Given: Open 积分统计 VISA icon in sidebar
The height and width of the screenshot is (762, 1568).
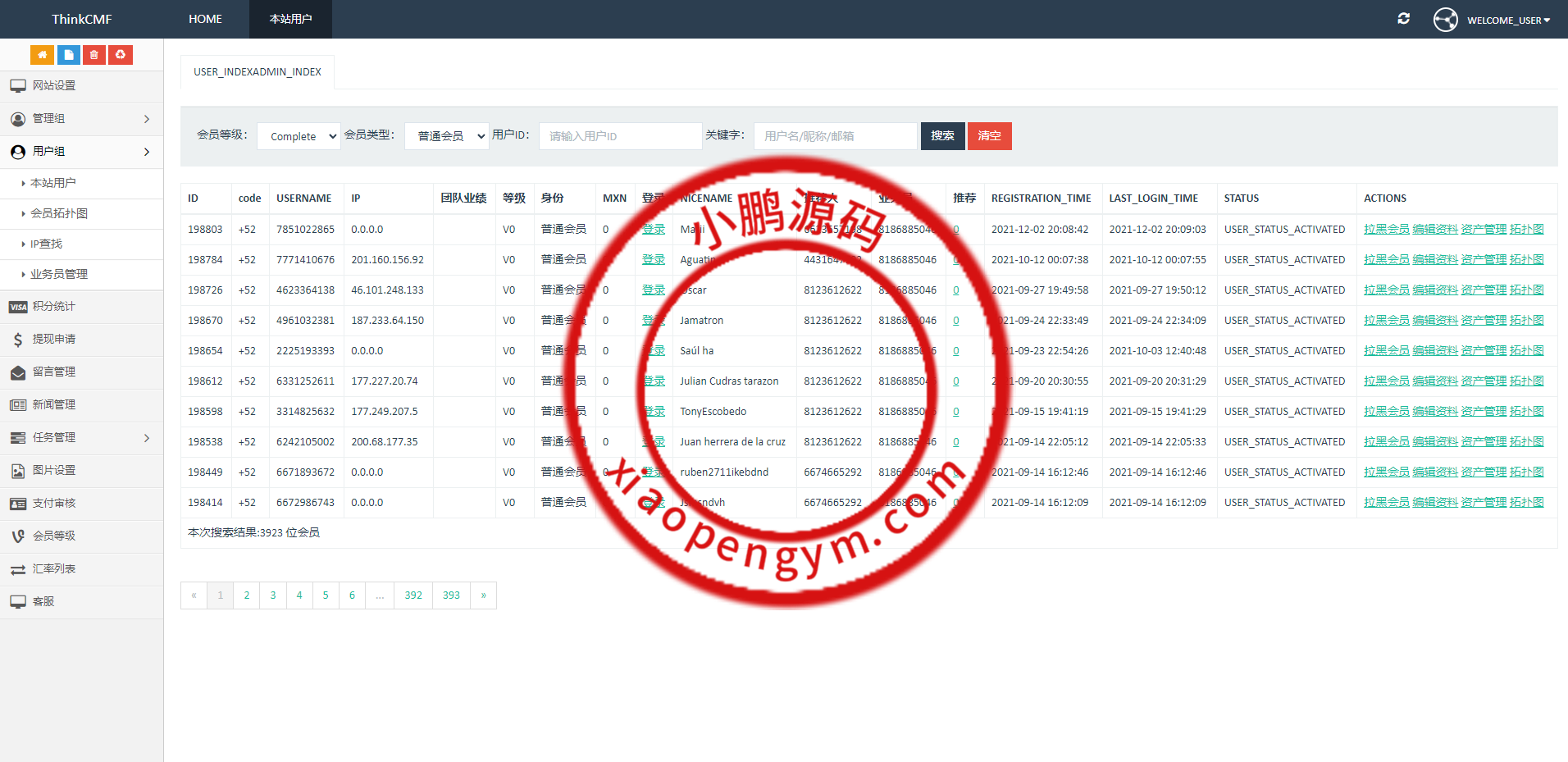Looking at the screenshot, I should point(18,307).
